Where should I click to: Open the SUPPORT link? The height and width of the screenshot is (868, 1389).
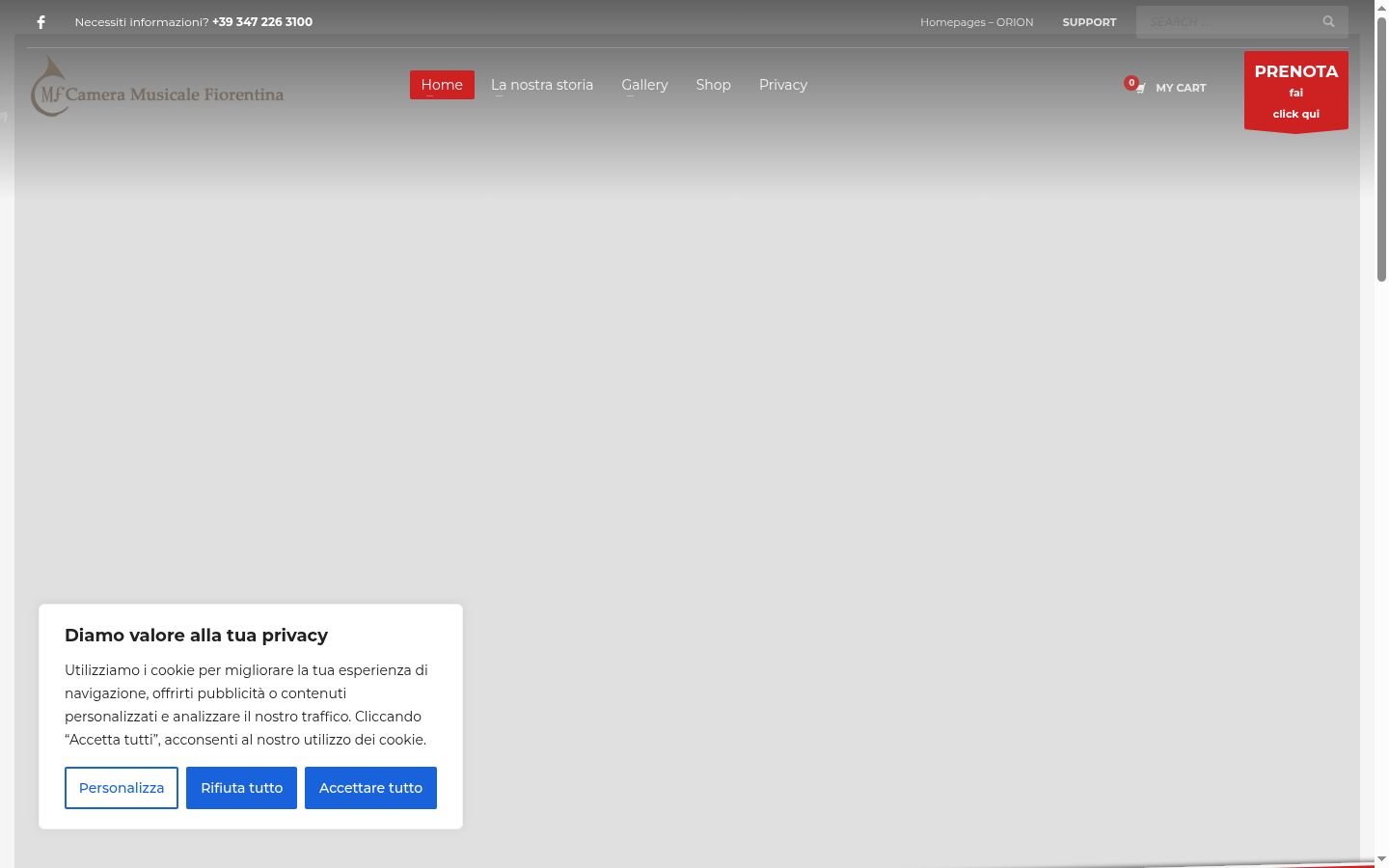click(x=1089, y=22)
